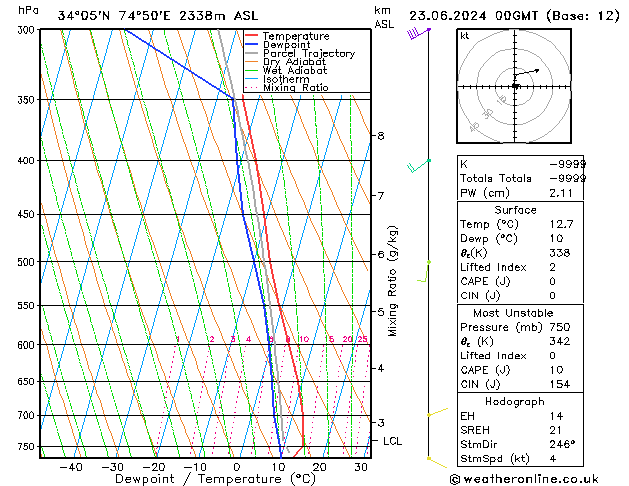Image resolution: width=629 pixels, height=486 pixels.
Task: Click the Totals Totals row label
Action: coord(496,178)
